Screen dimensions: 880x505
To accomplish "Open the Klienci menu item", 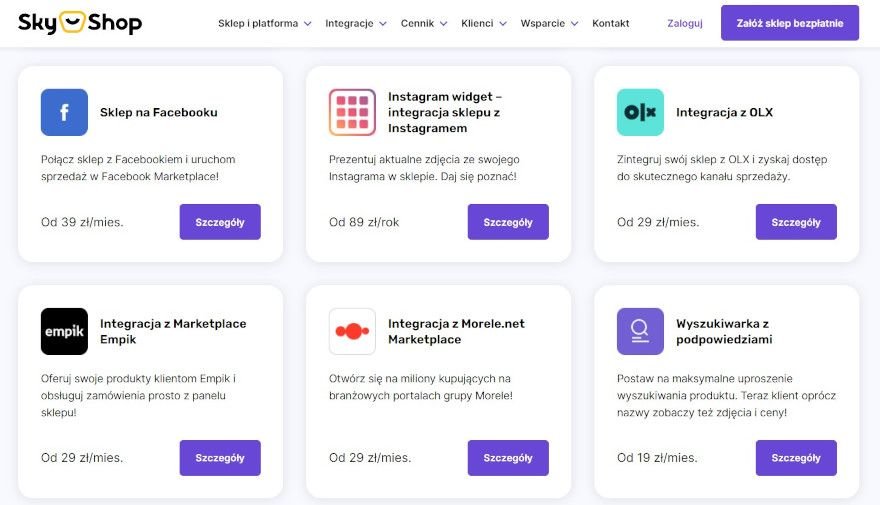I will point(477,23).
